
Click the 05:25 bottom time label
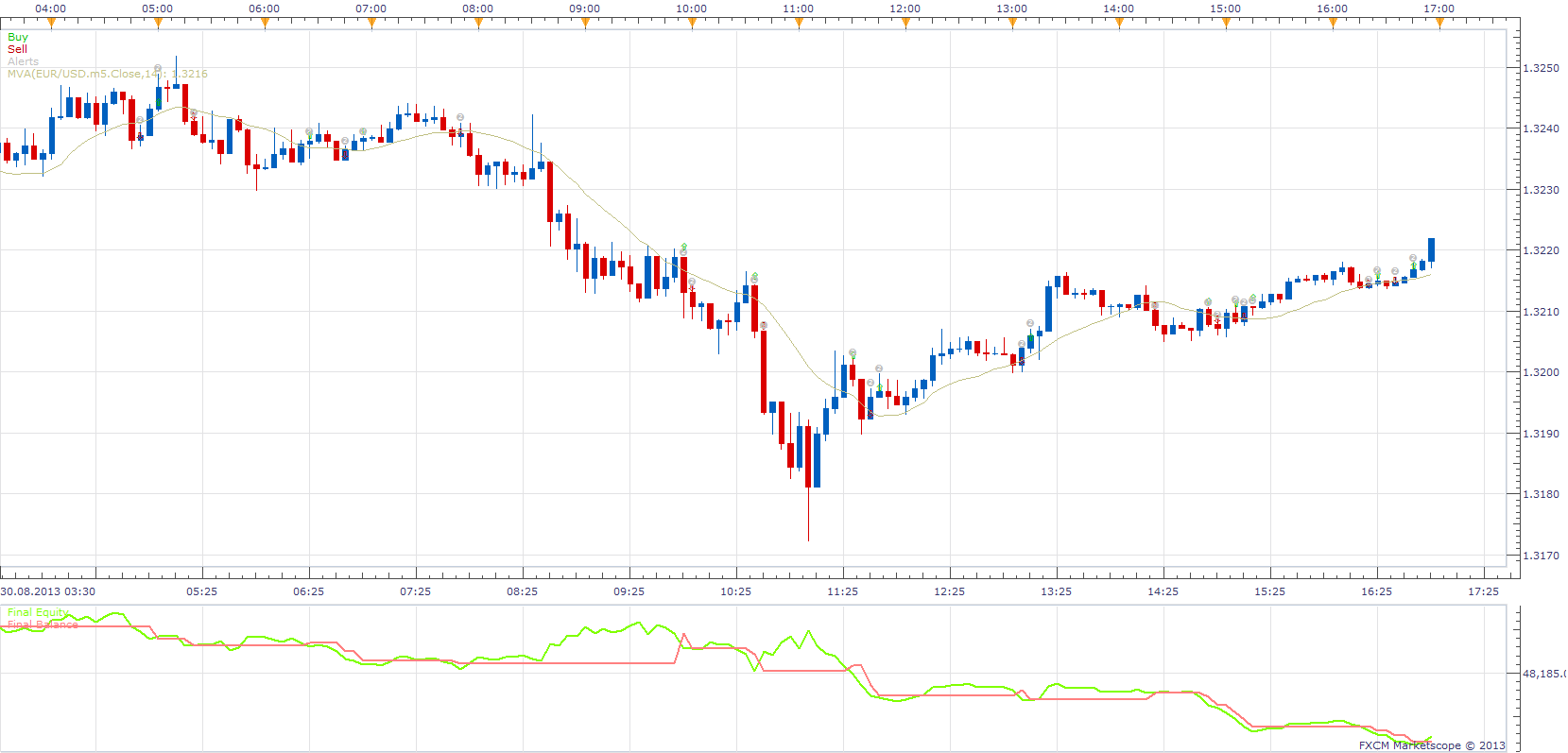click(201, 591)
